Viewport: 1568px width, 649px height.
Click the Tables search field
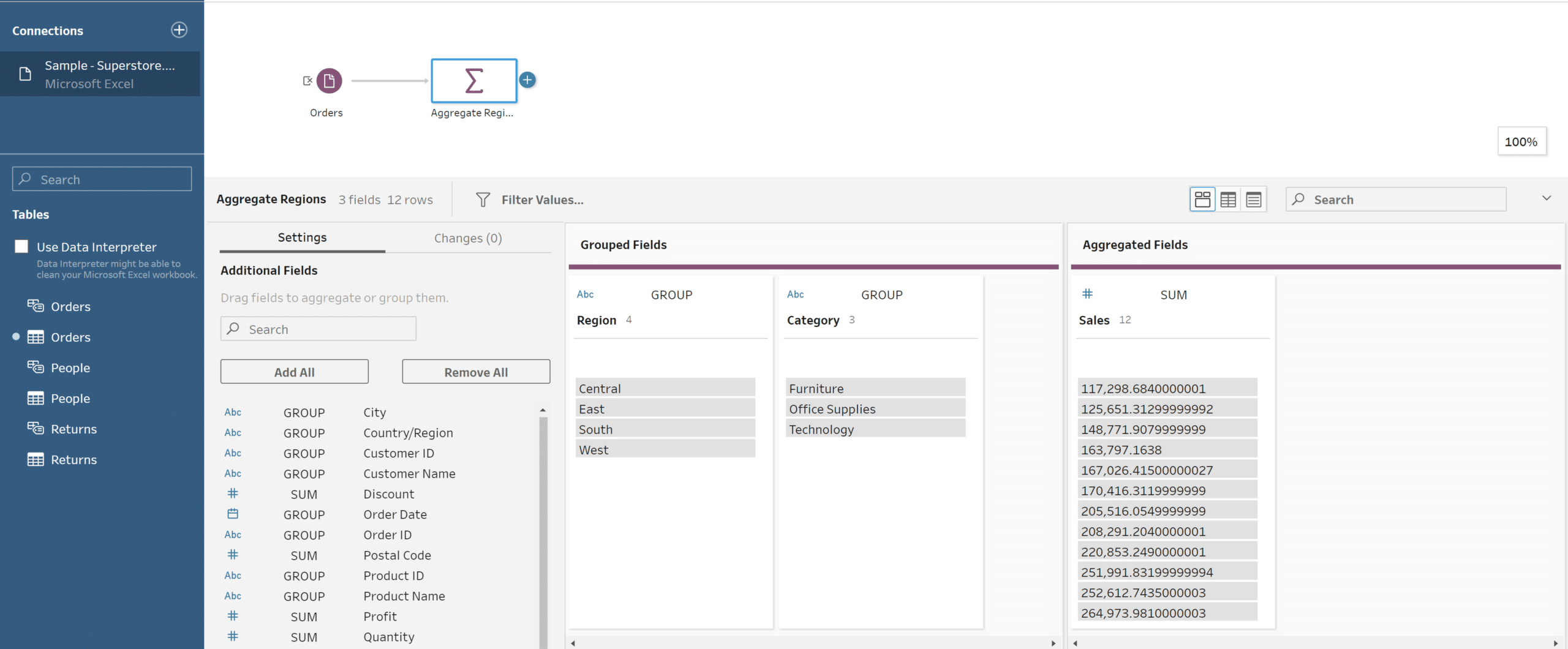(102, 179)
